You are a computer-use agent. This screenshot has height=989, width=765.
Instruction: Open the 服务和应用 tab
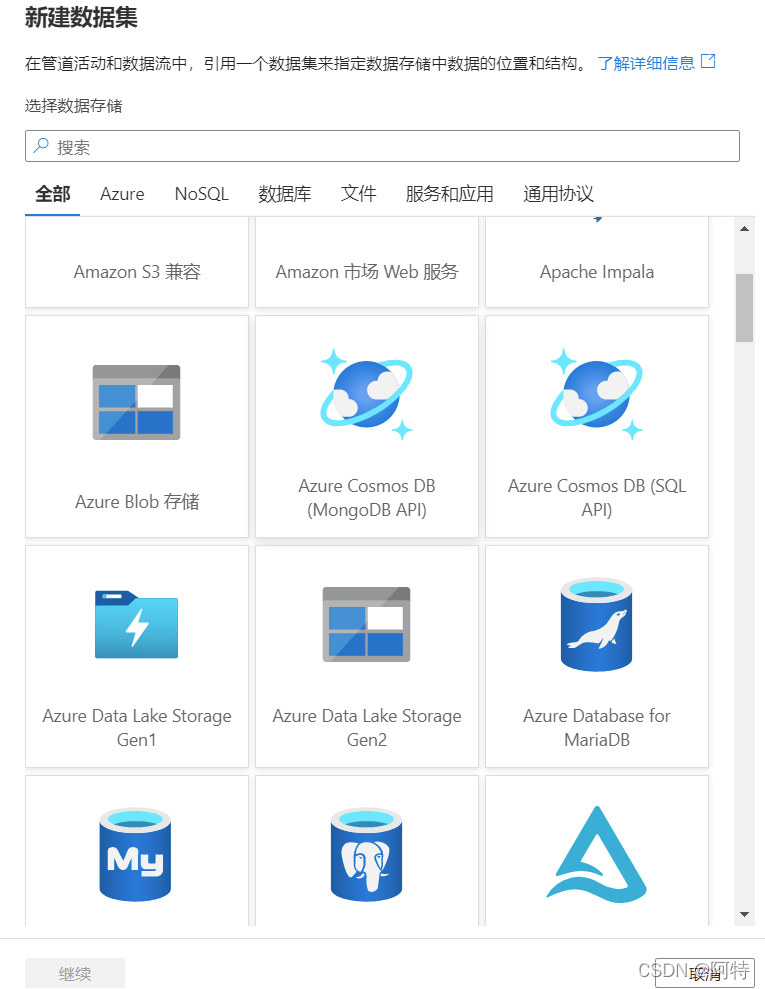pos(449,194)
